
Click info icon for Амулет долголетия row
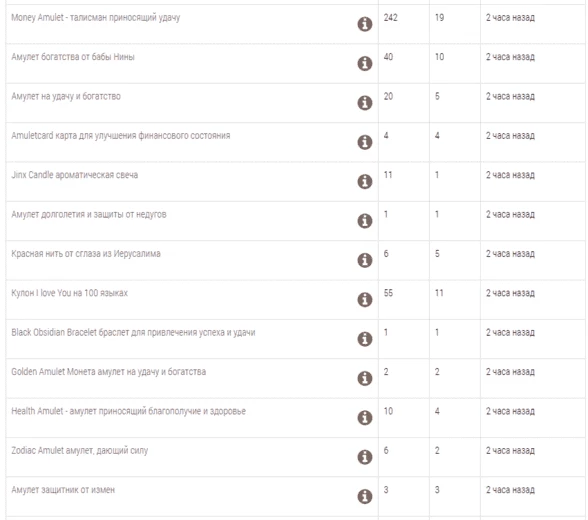pyautogui.click(x=364, y=221)
